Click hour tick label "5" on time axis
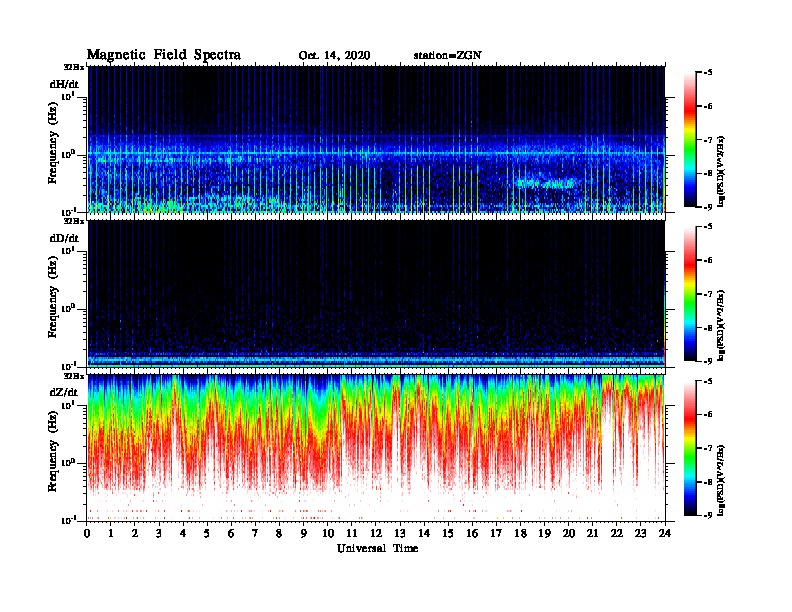 (x=207, y=534)
